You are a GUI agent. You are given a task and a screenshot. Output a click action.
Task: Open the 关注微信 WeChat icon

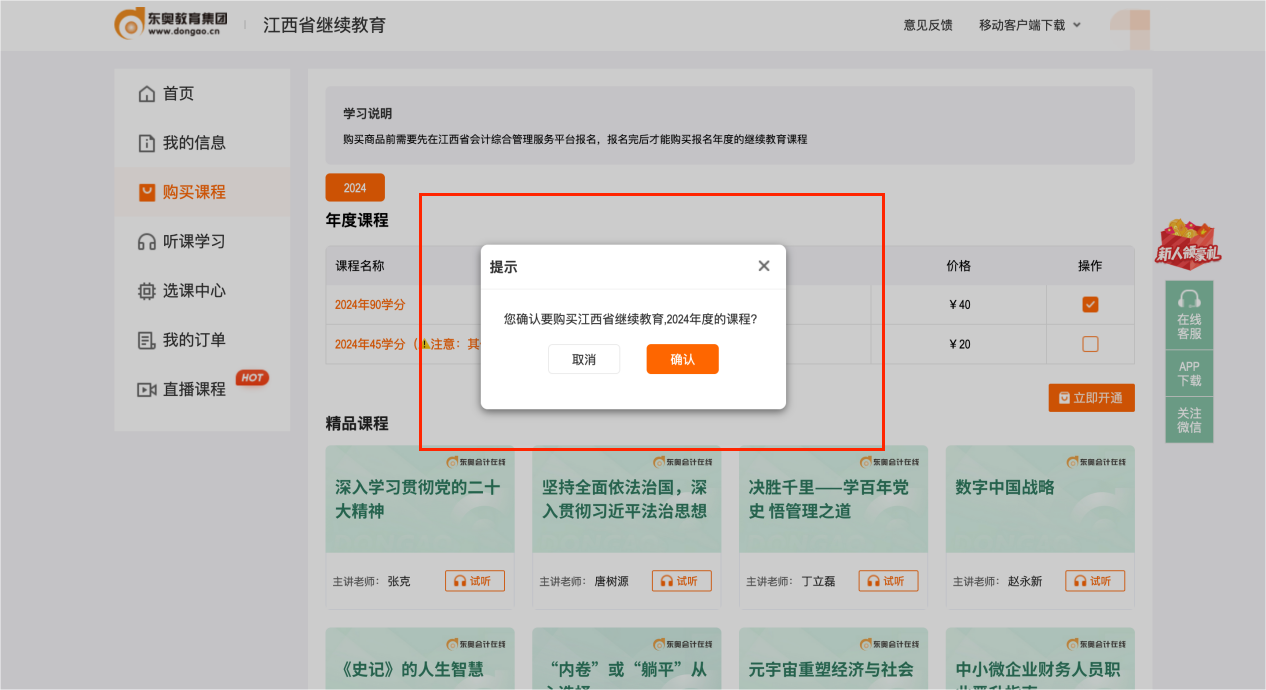tap(1189, 420)
